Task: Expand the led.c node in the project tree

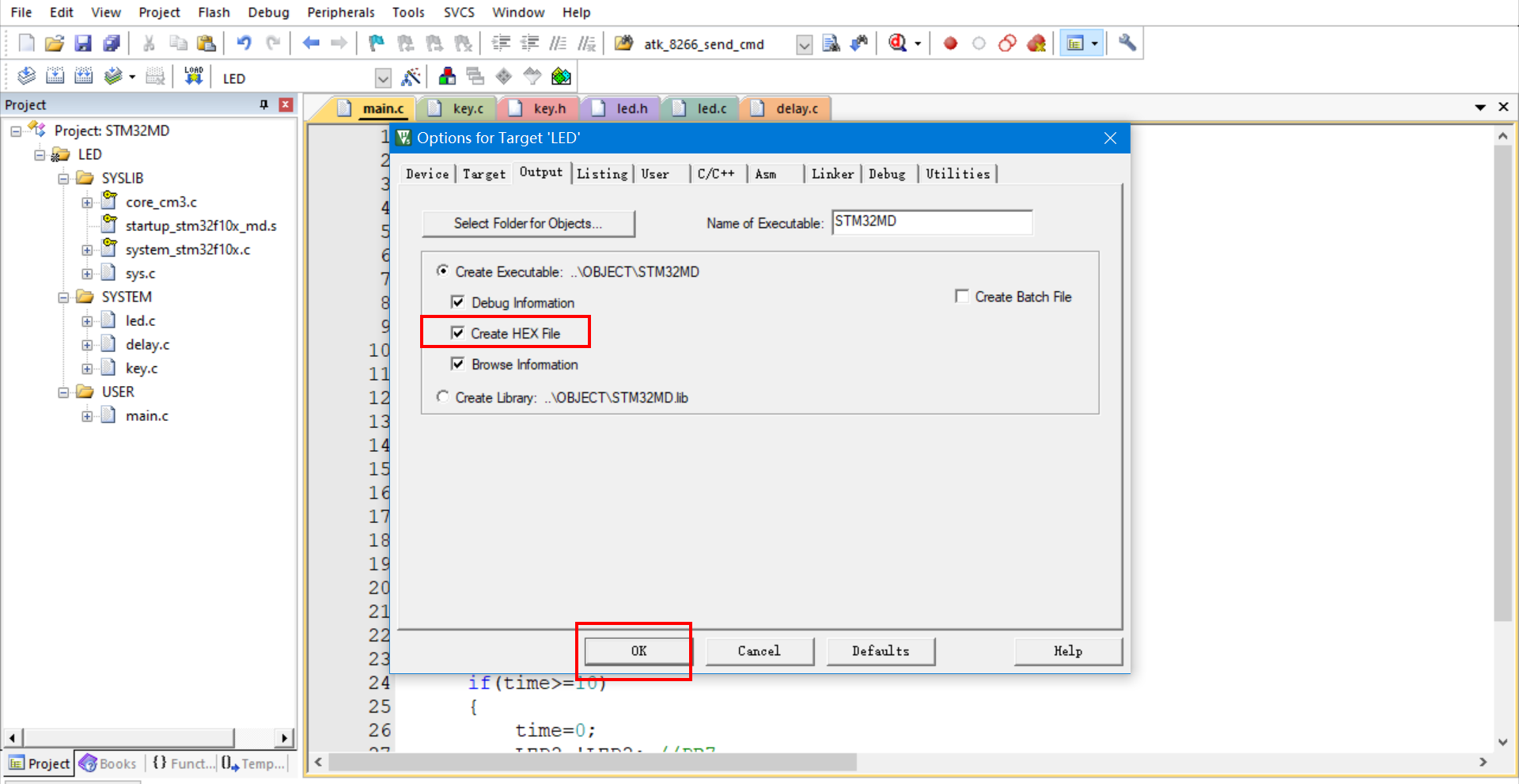Action: click(x=87, y=321)
